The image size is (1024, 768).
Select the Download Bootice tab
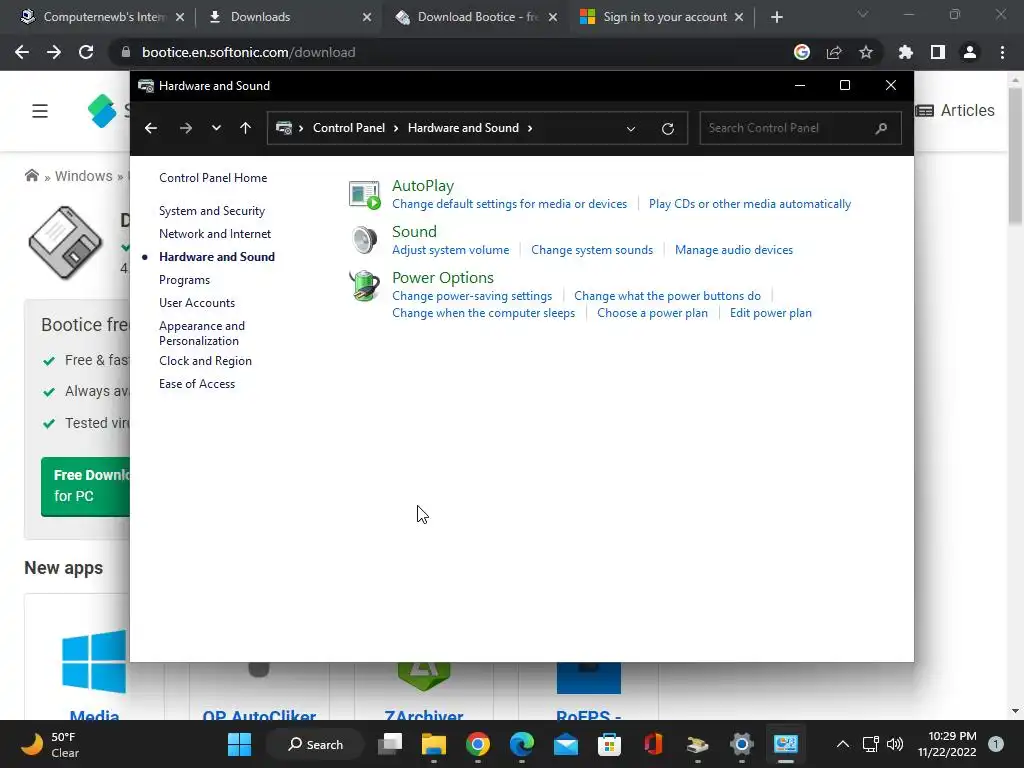[x=476, y=17]
